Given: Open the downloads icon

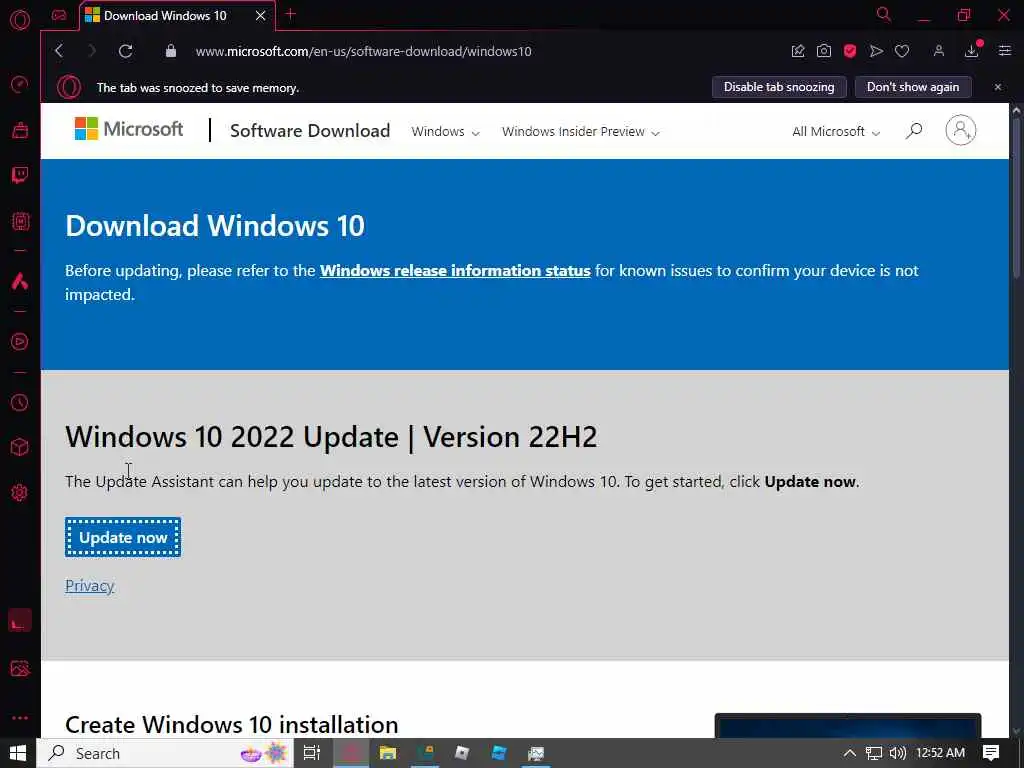Looking at the screenshot, I should pyautogui.click(x=972, y=51).
